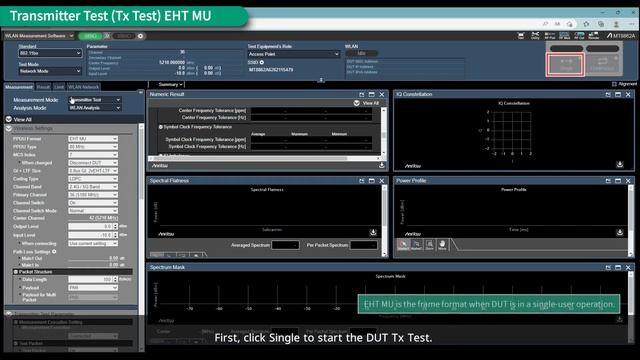Viewport: 640px width, 360px height.
Task: Select the marker tool in Power Profile toolbar
Action: (403, 244)
